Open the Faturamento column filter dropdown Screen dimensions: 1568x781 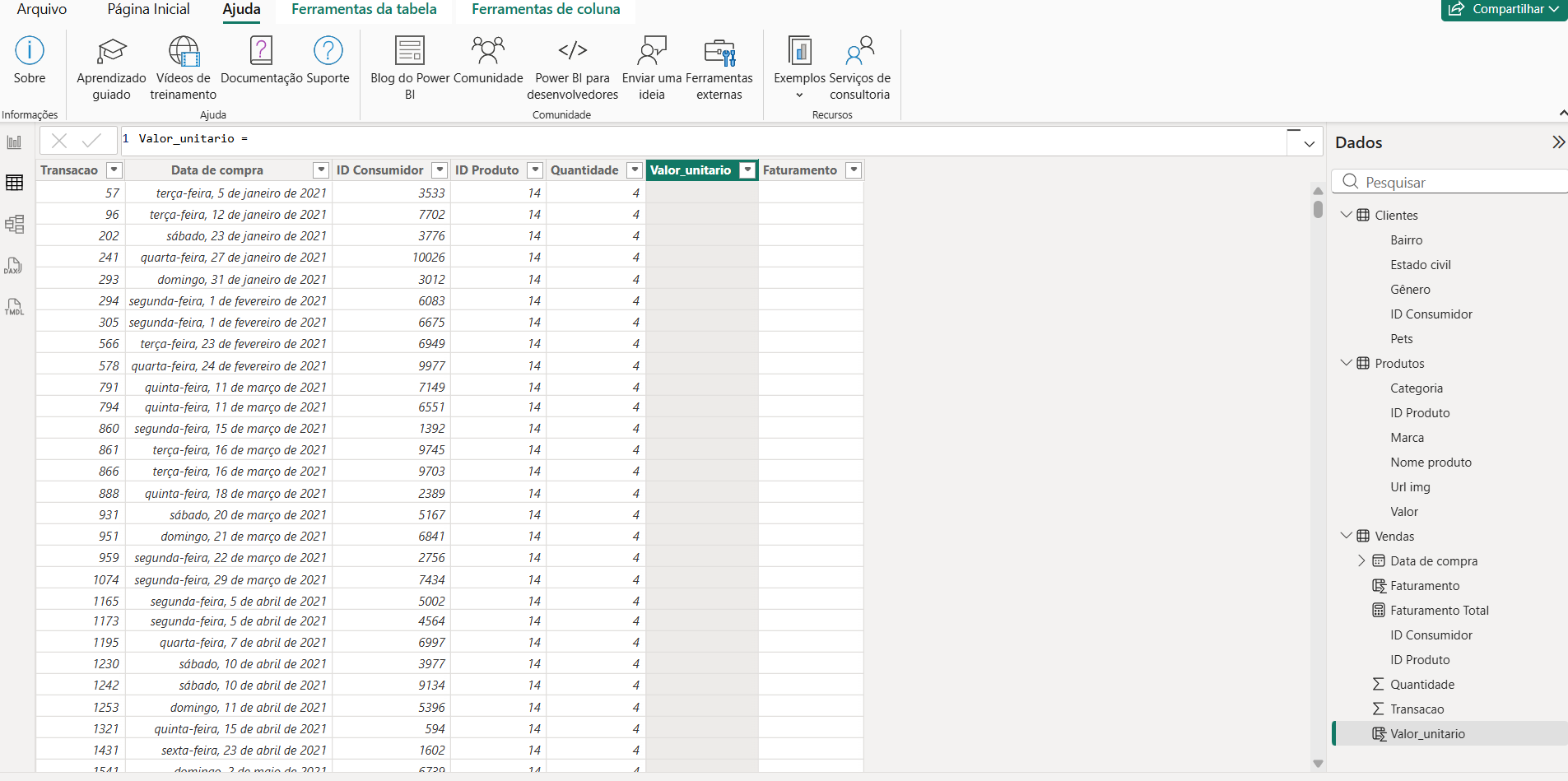click(854, 170)
